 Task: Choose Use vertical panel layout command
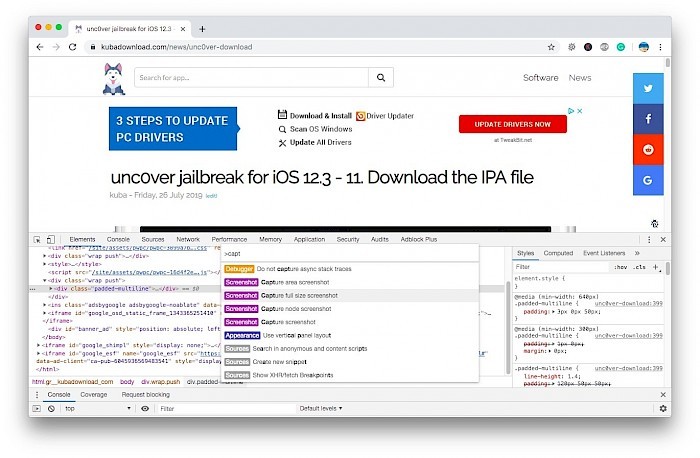350,336
